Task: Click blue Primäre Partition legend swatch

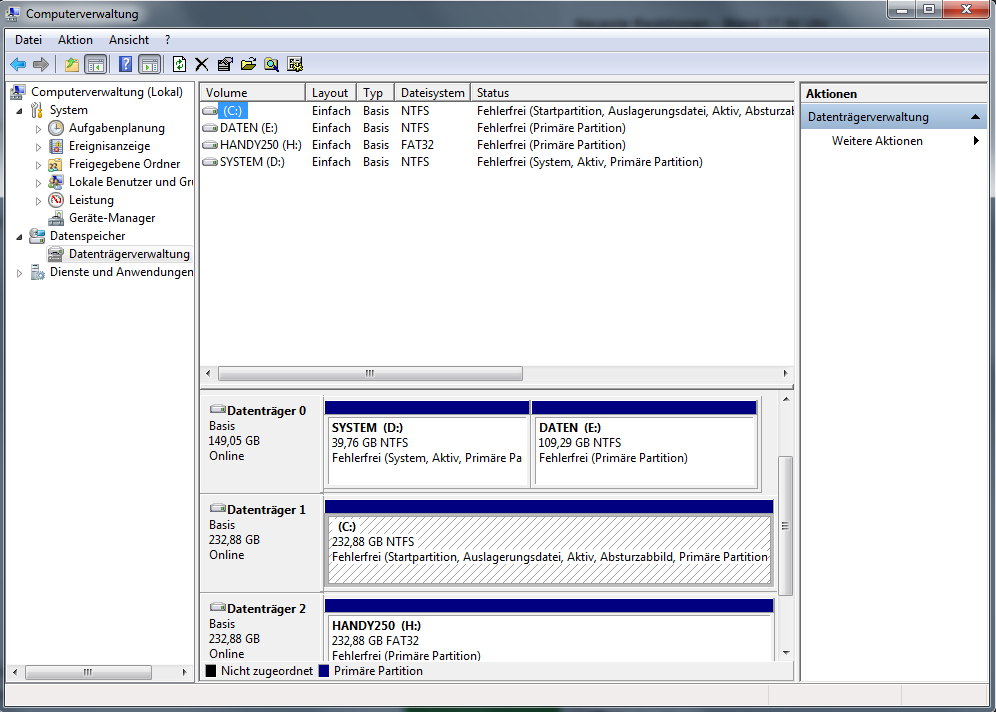Action: (324, 671)
